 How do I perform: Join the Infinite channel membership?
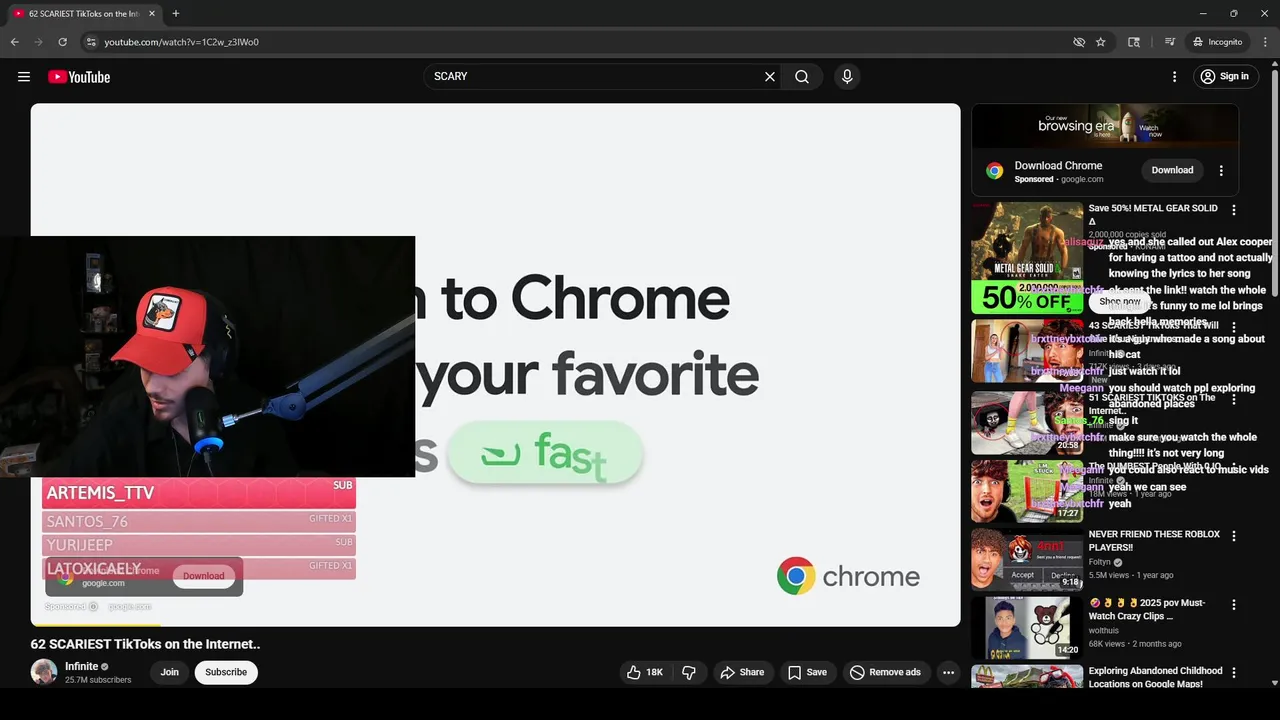click(170, 672)
